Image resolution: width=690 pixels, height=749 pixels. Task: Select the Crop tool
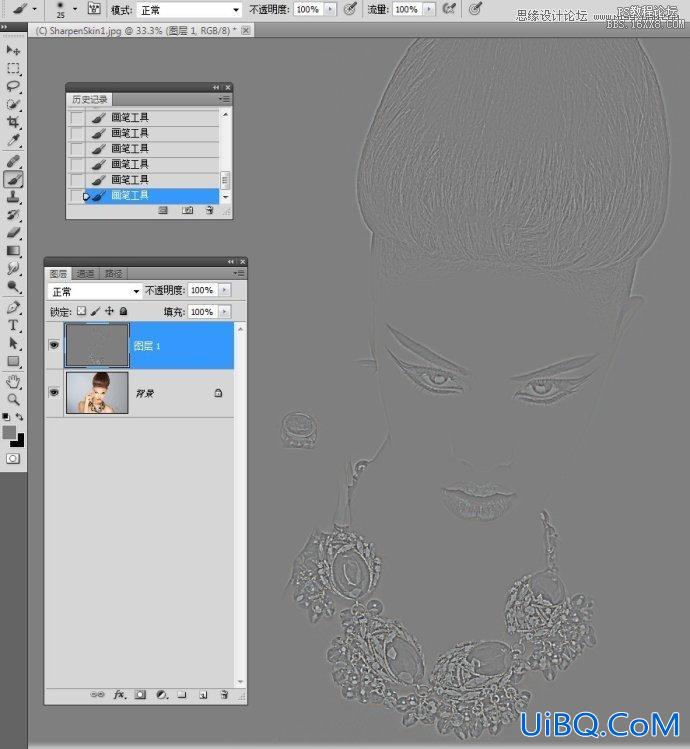point(13,122)
